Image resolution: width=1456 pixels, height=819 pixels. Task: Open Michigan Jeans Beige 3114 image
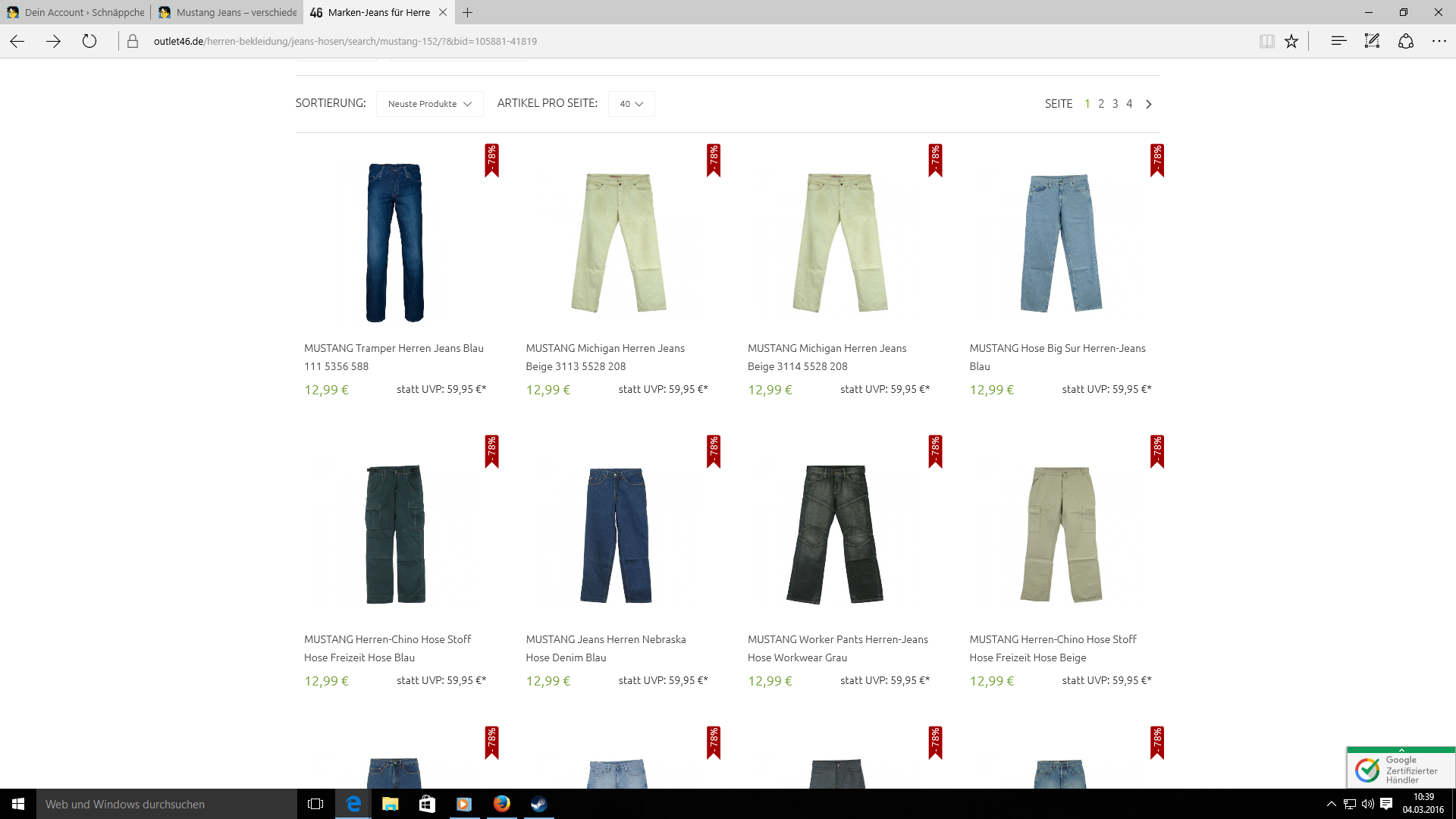[x=840, y=243]
